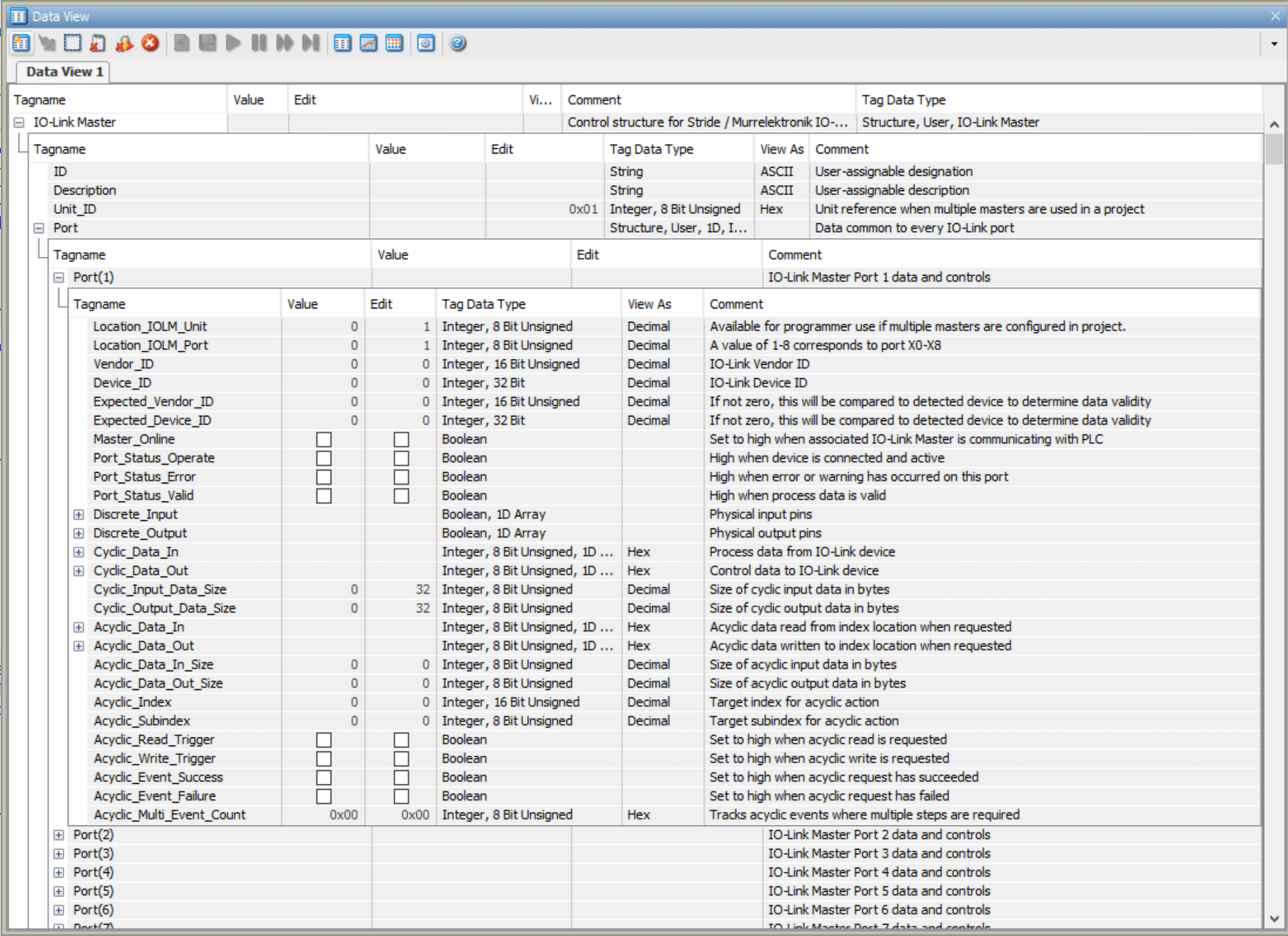Open the toolbar overflow dropdown arrow
The width and height of the screenshot is (1288, 936).
[x=1274, y=44]
